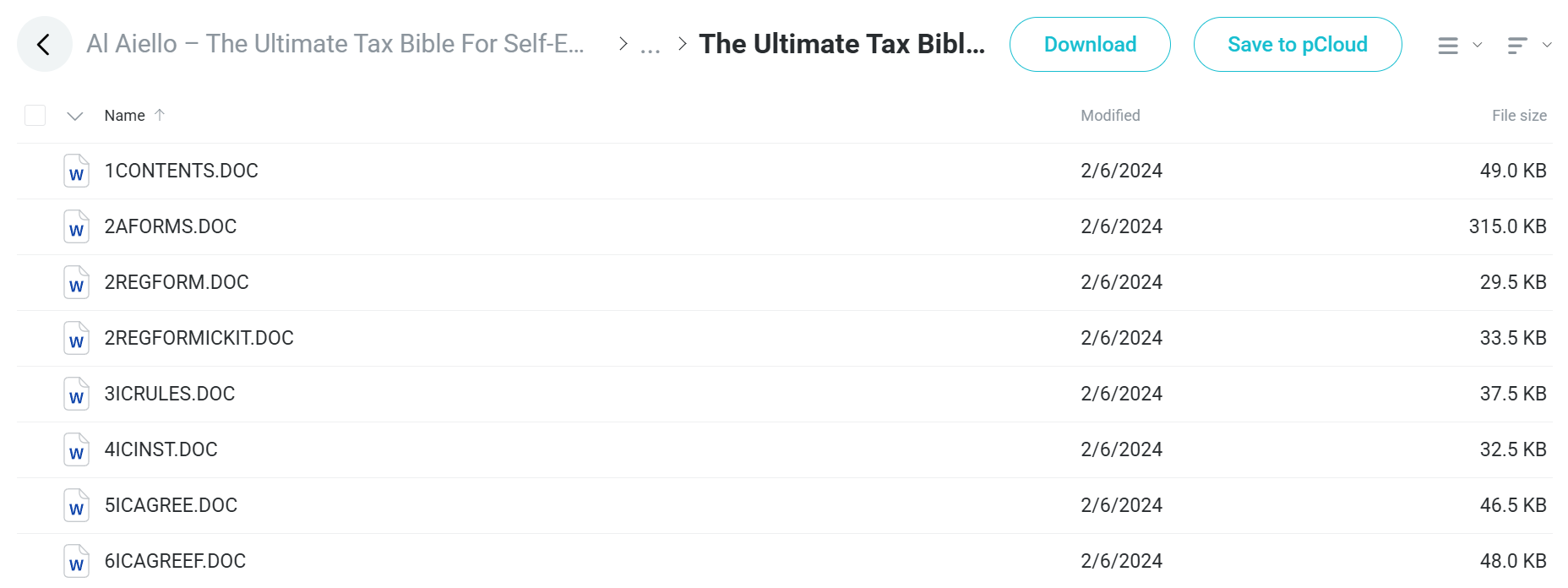The image size is (1568, 588).
Task: Open the collapsed breadcrumb ellipsis
Action: coord(650,46)
